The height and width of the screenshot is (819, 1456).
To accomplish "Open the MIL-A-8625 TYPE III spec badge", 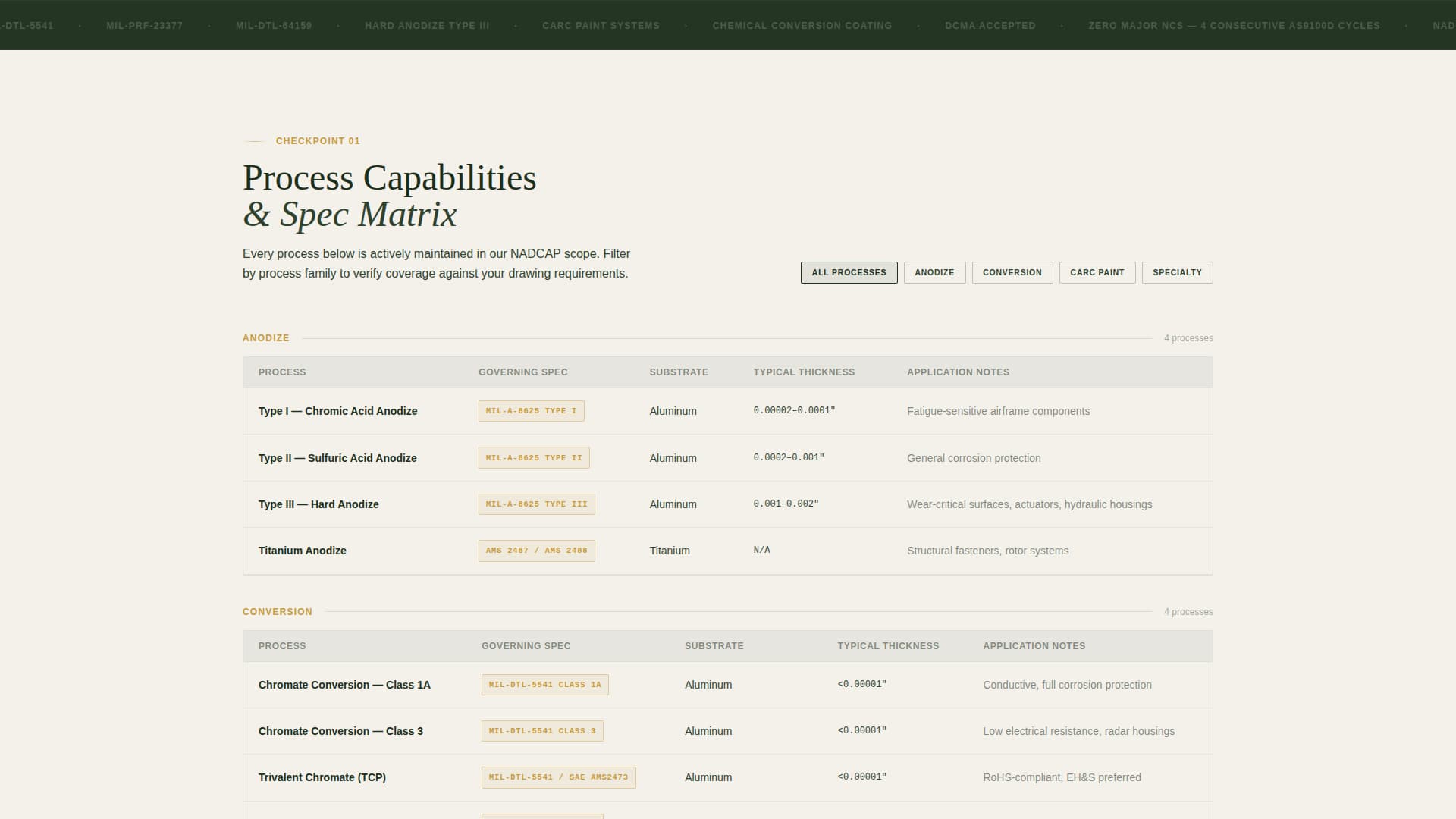I will 536,504.
